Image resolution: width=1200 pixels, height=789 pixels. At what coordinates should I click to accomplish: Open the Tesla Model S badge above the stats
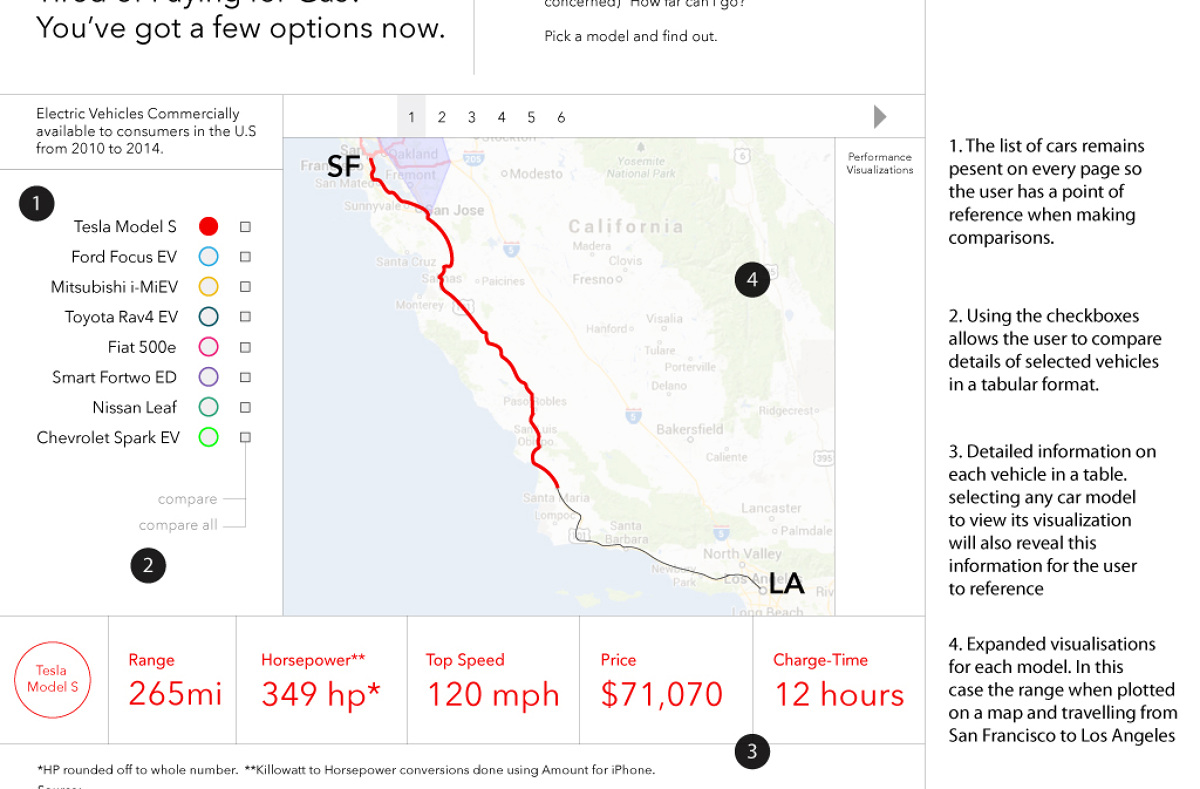coord(54,679)
